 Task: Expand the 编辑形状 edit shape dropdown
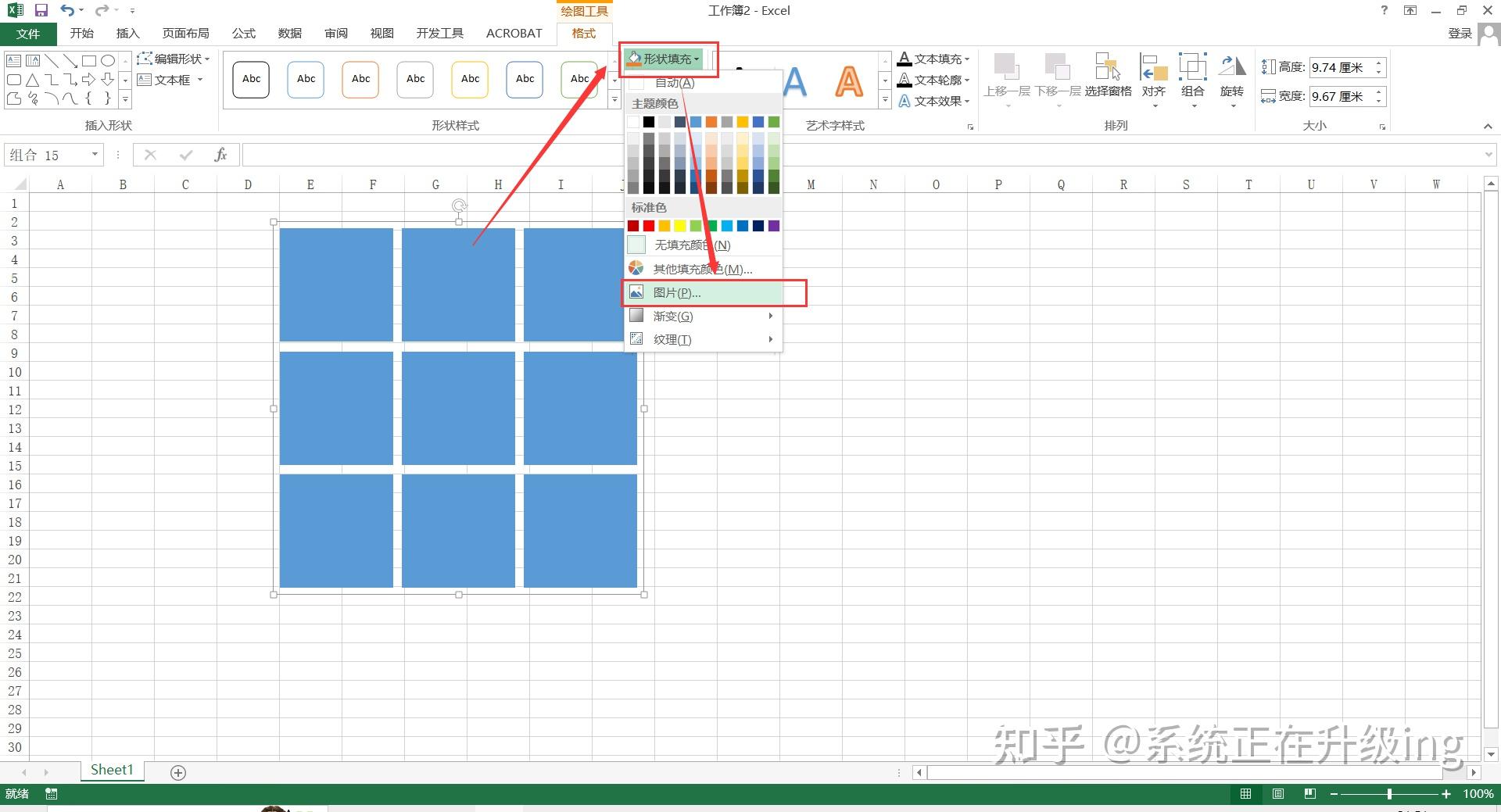click(x=174, y=59)
